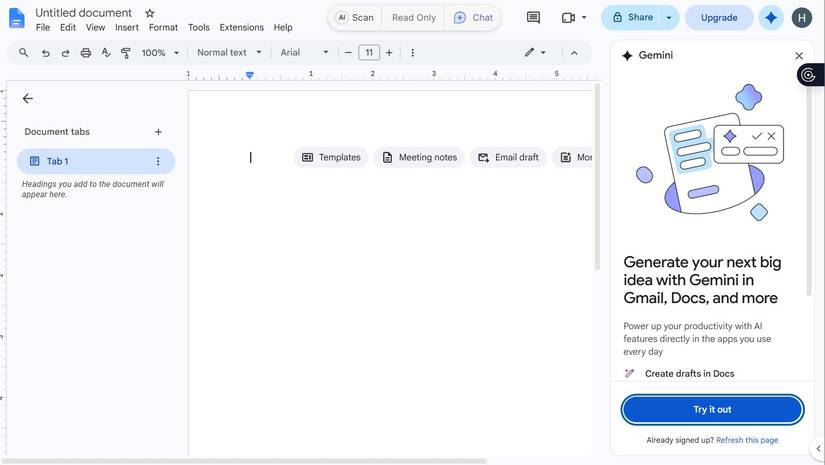Print the document
This screenshot has width=825, height=465.
[86, 53]
